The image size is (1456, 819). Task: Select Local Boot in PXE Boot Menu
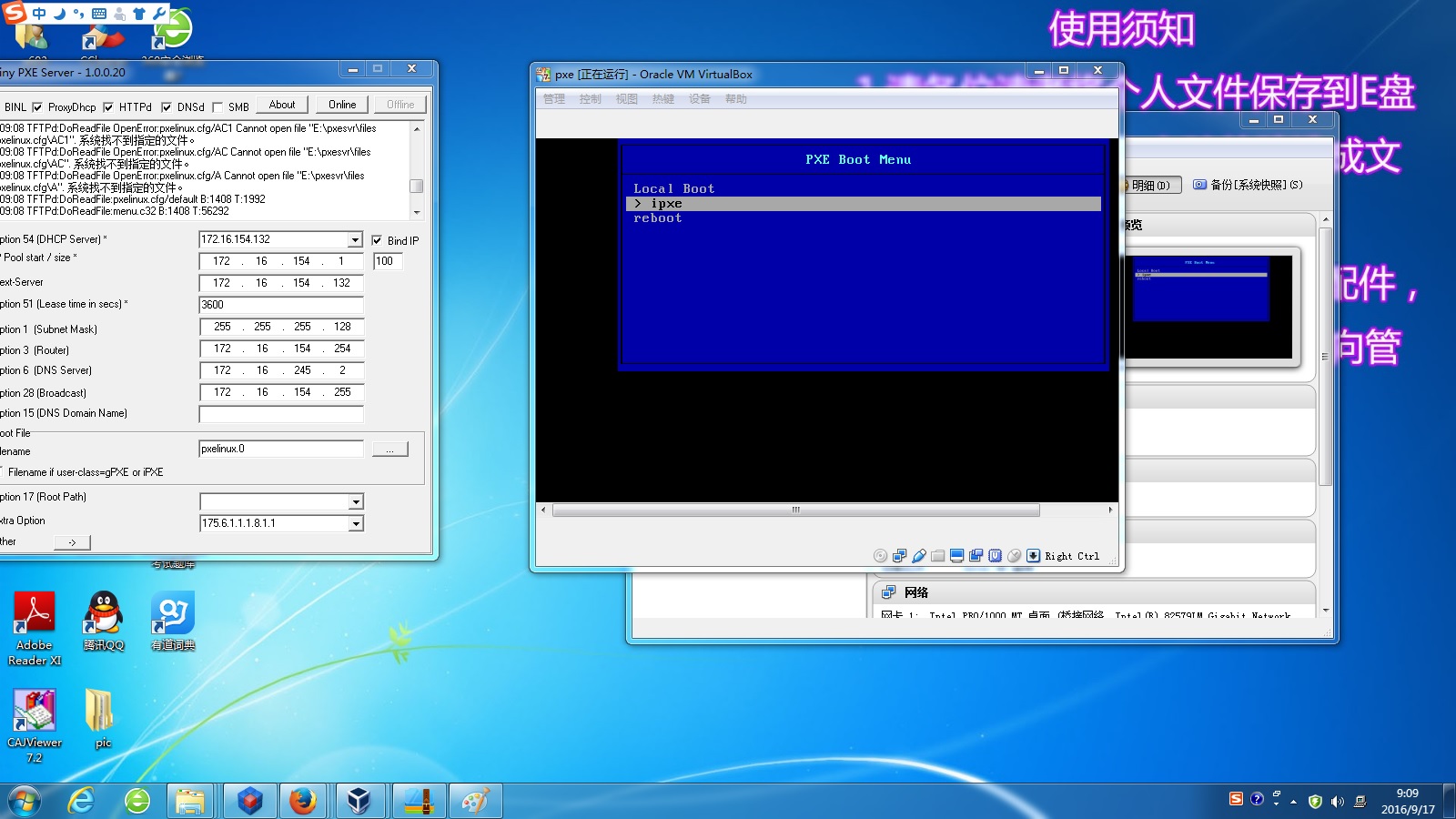pos(673,188)
